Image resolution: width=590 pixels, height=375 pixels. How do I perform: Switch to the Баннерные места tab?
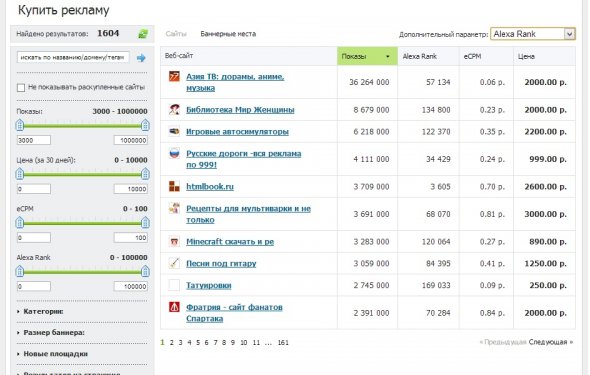tap(228, 34)
